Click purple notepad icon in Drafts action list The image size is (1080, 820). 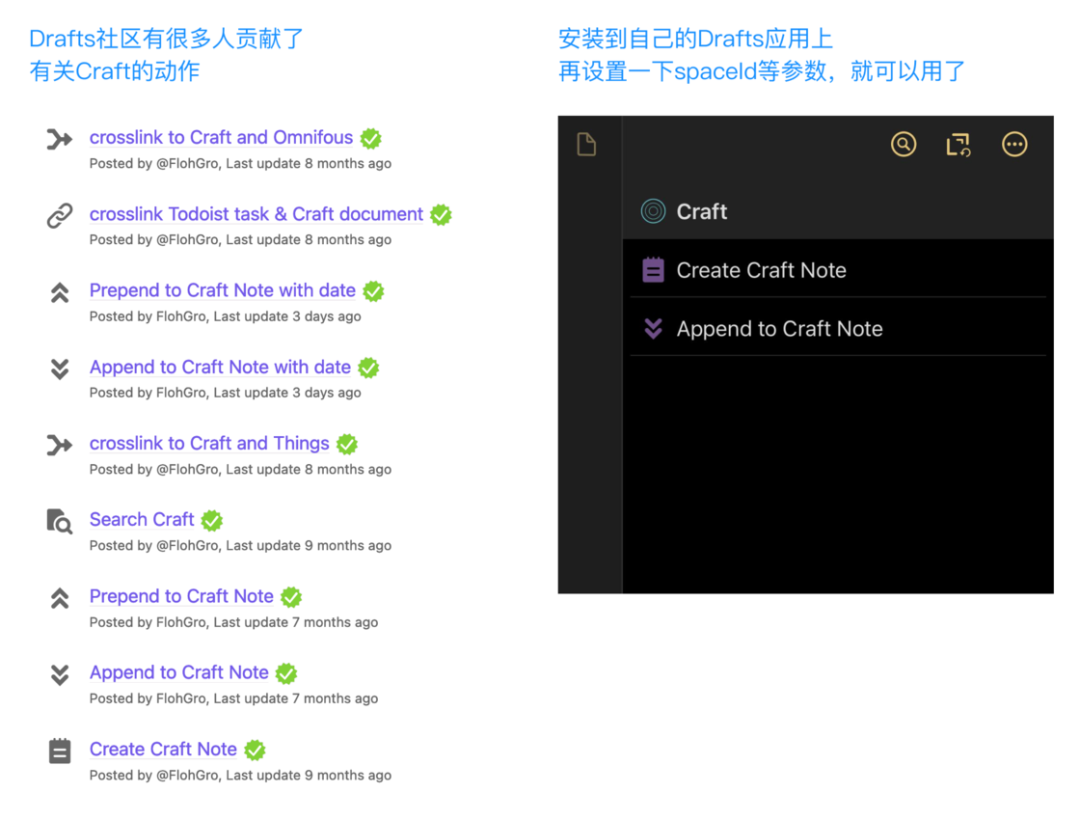coord(653,270)
